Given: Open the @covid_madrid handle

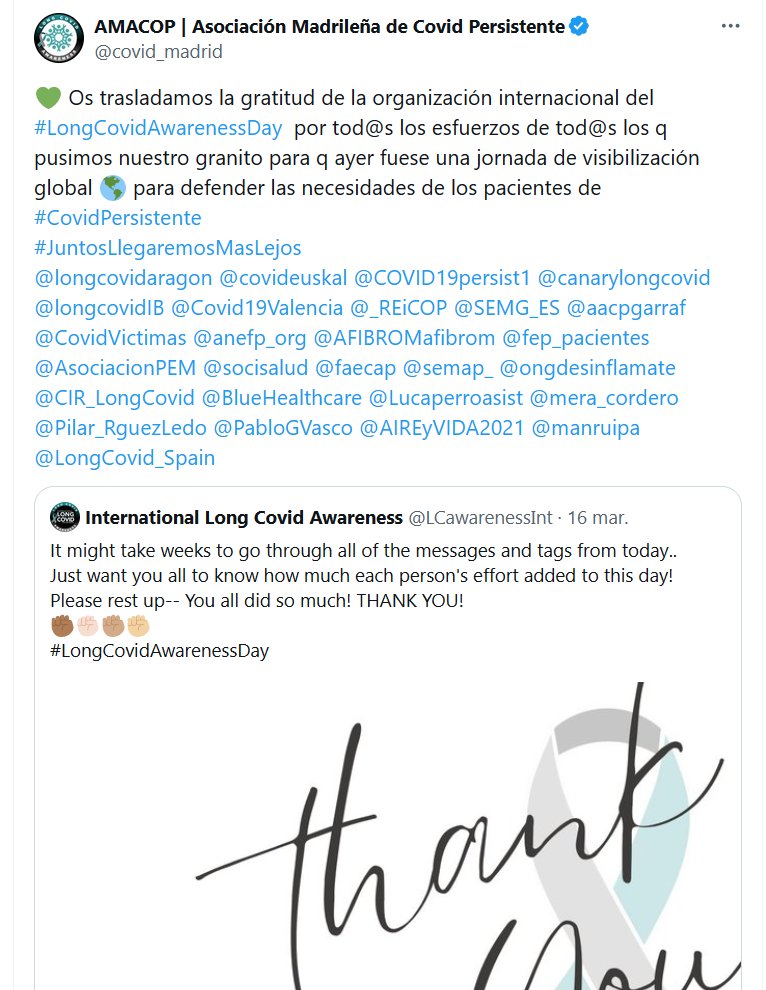Looking at the screenshot, I should [x=159, y=52].
